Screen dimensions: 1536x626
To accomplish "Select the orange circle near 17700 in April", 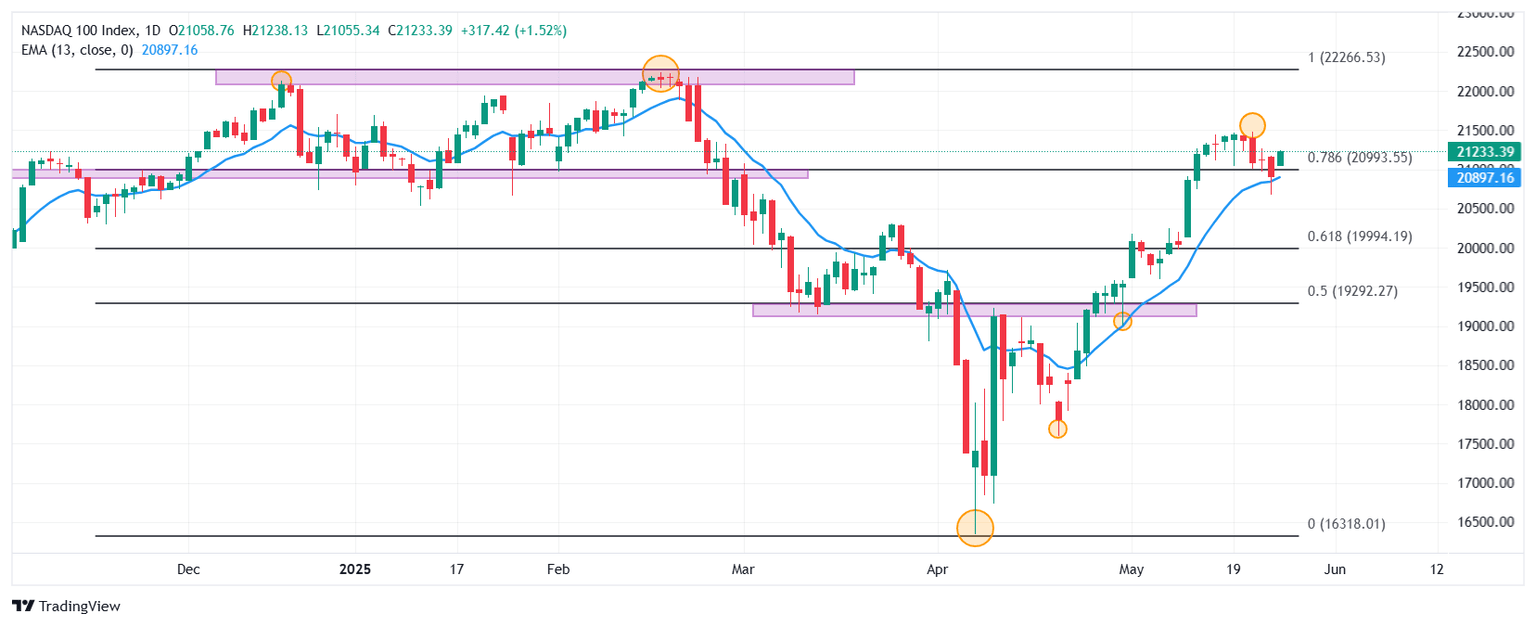I will [1057, 429].
